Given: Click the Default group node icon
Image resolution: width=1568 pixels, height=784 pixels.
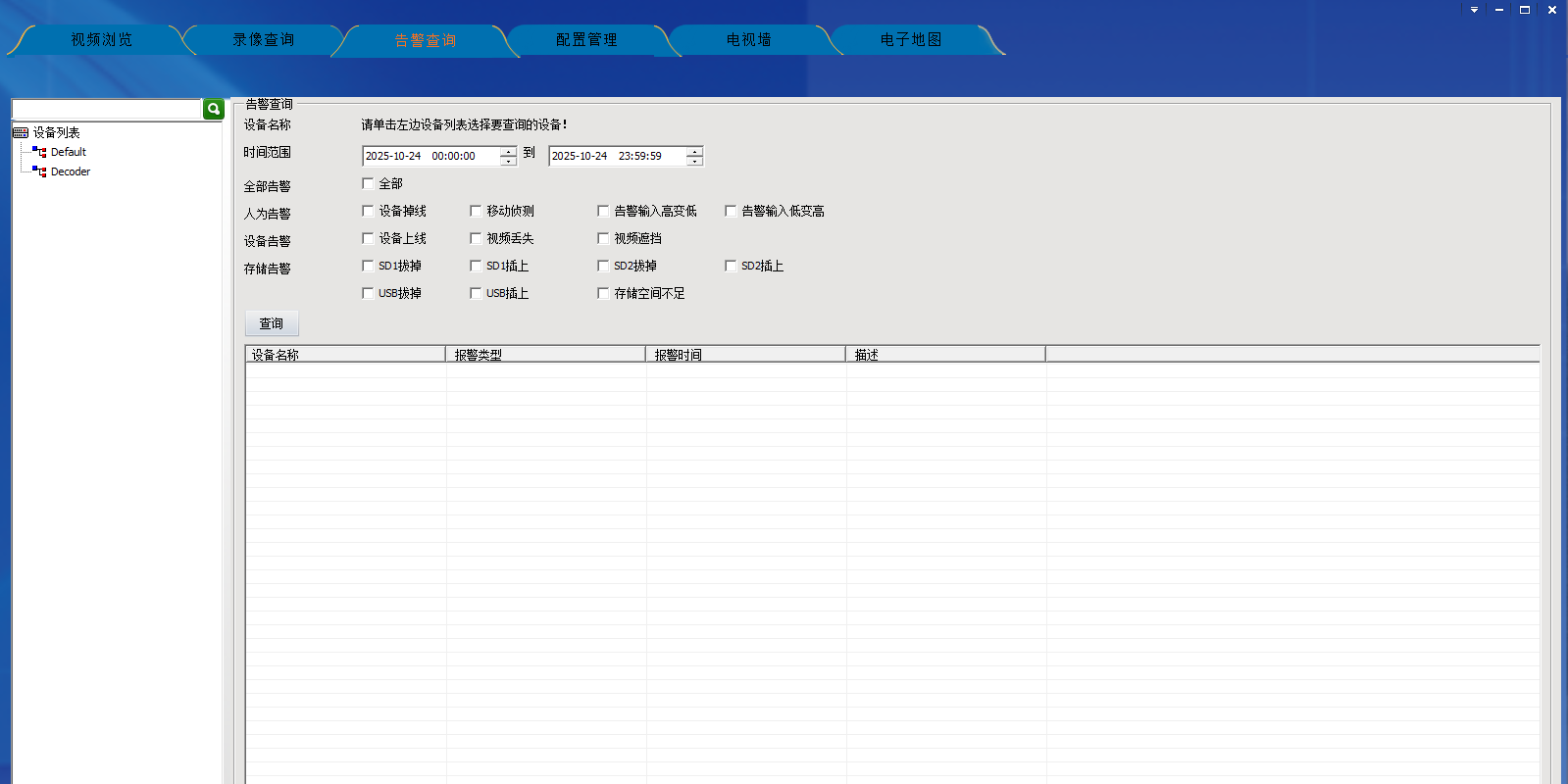Looking at the screenshot, I should (x=39, y=152).
